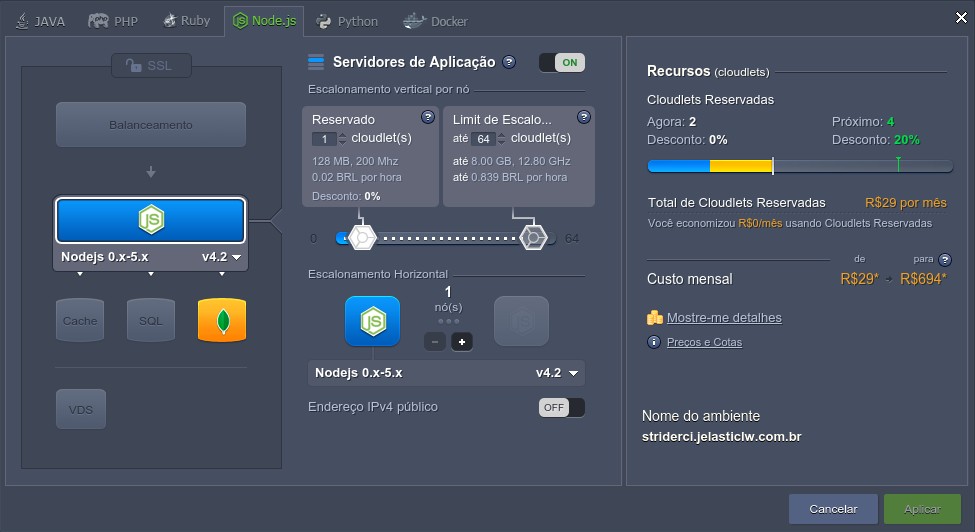Close the topology dialog with X
The image size is (975, 532).
[961, 17]
